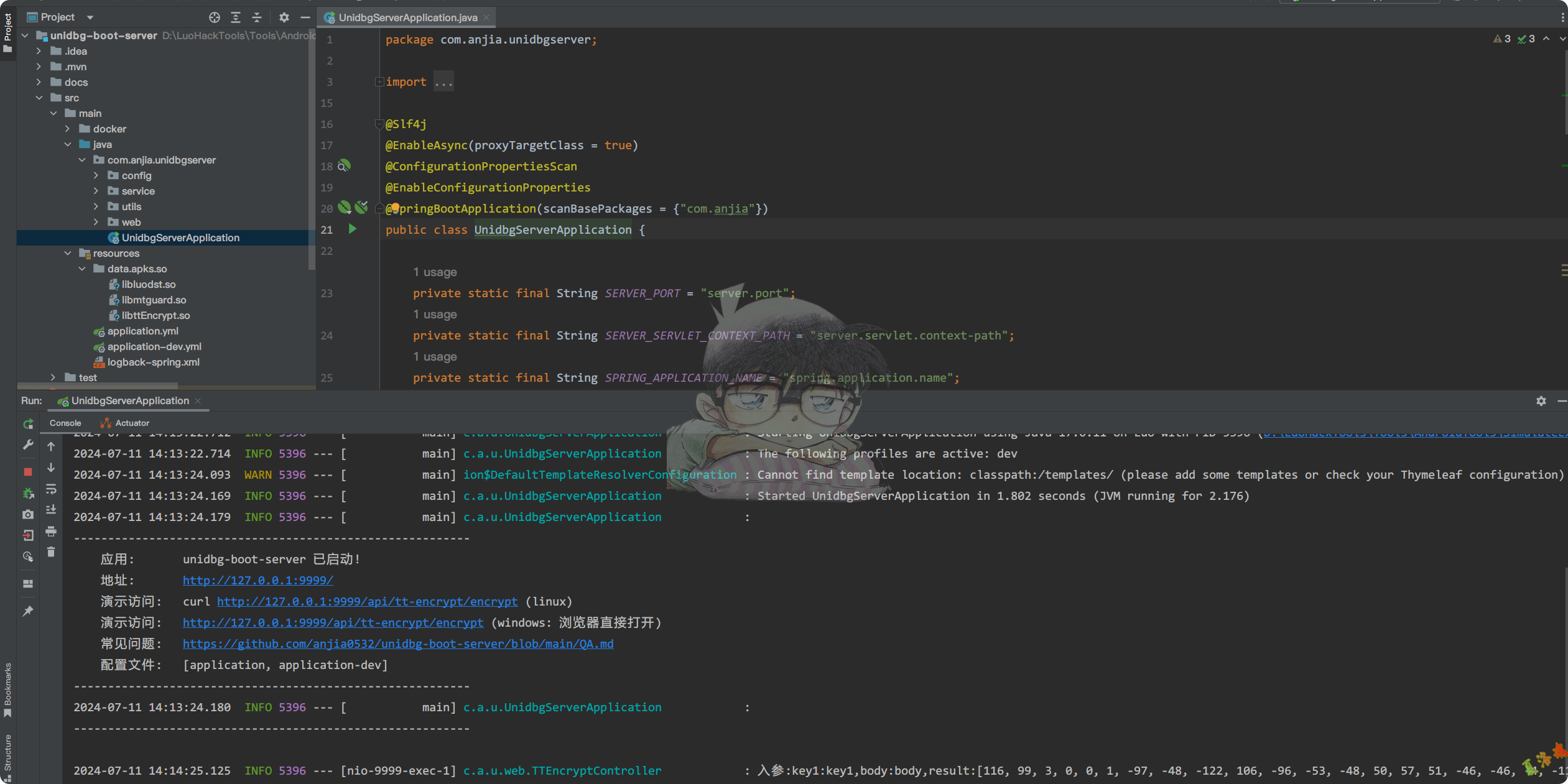Select the Actuator tab in console

(x=131, y=423)
